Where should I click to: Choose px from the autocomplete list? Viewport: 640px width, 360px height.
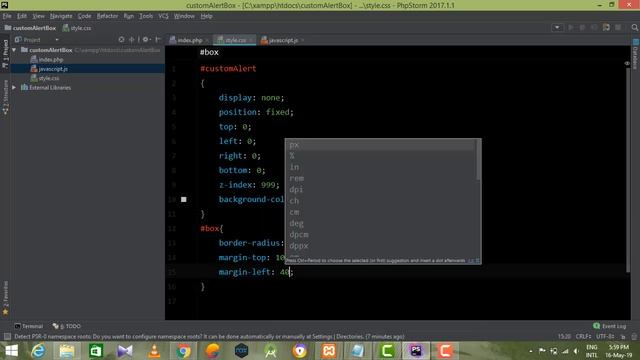(380, 145)
